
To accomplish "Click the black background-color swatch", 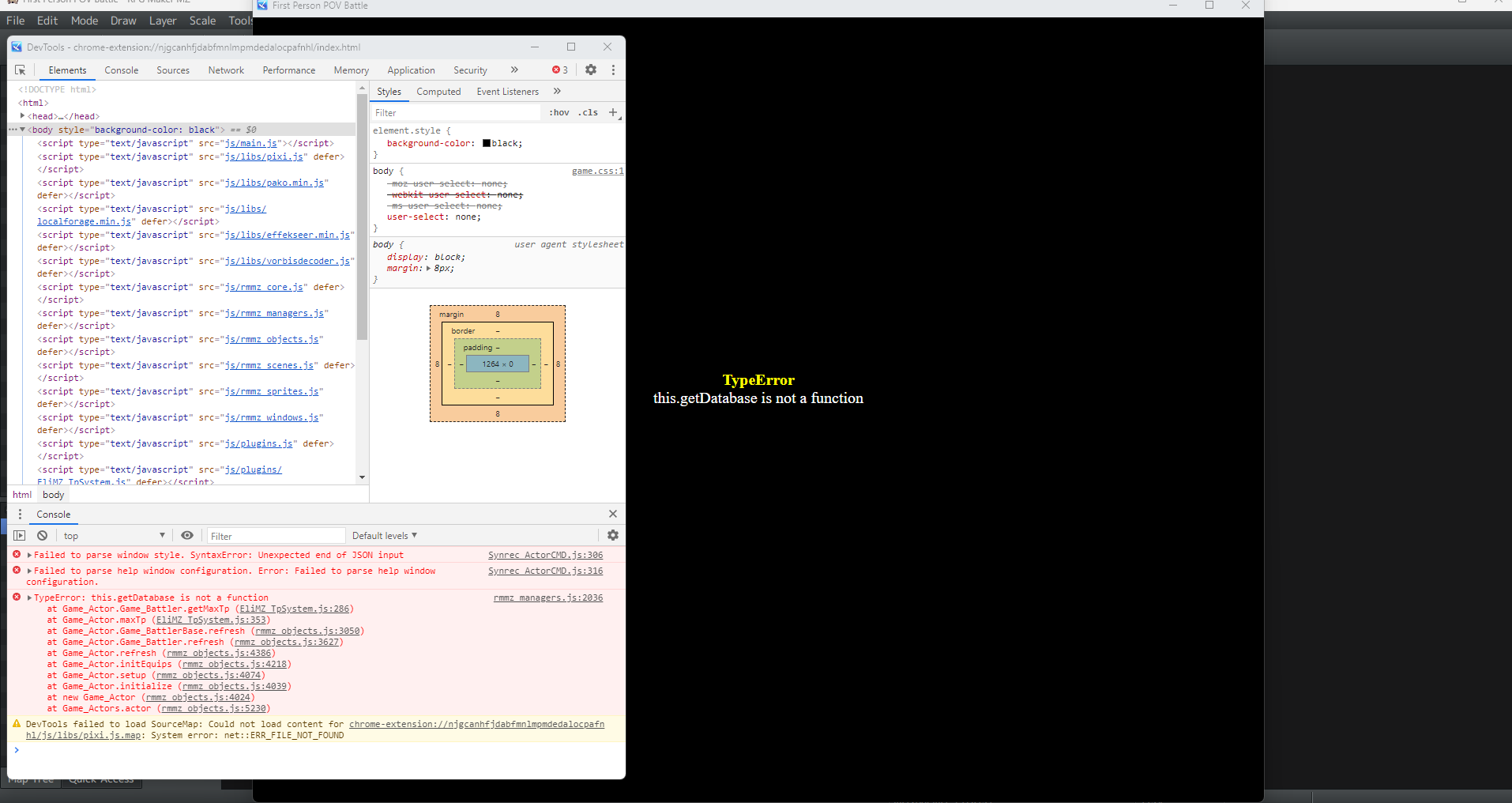I will [x=487, y=143].
